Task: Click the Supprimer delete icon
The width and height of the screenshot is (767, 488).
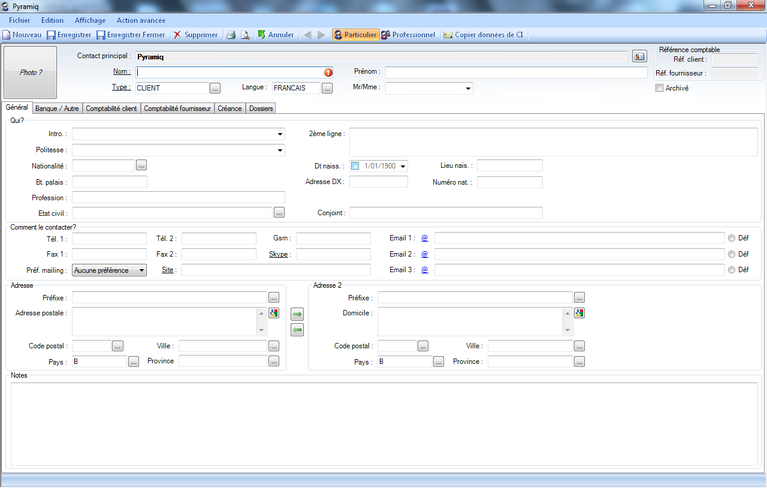Action: tap(178, 34)
